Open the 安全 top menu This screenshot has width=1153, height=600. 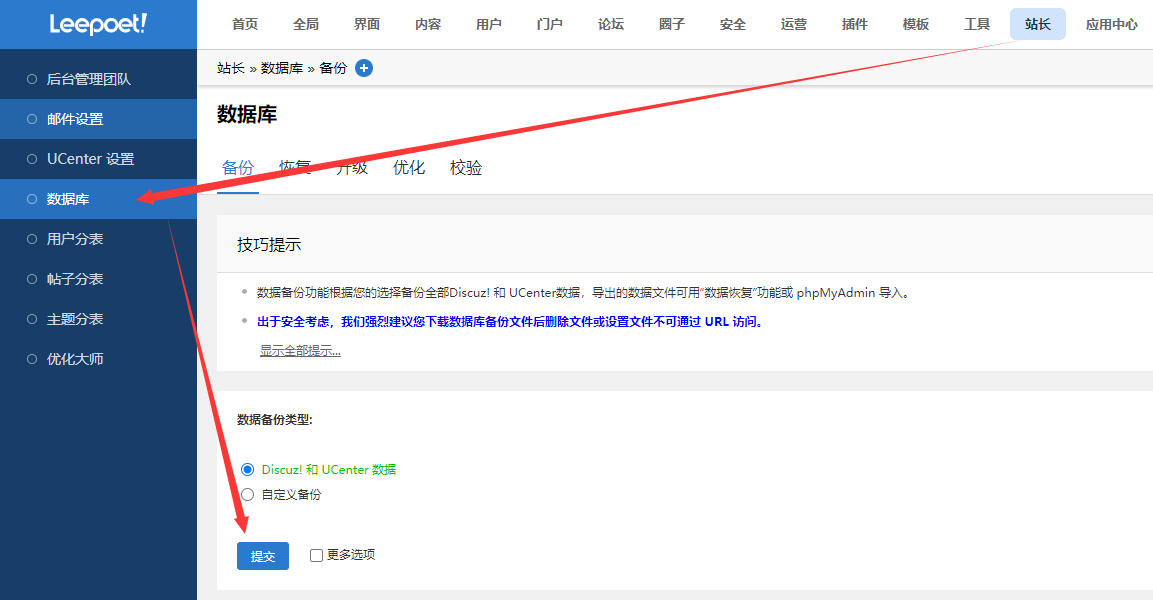733,24
